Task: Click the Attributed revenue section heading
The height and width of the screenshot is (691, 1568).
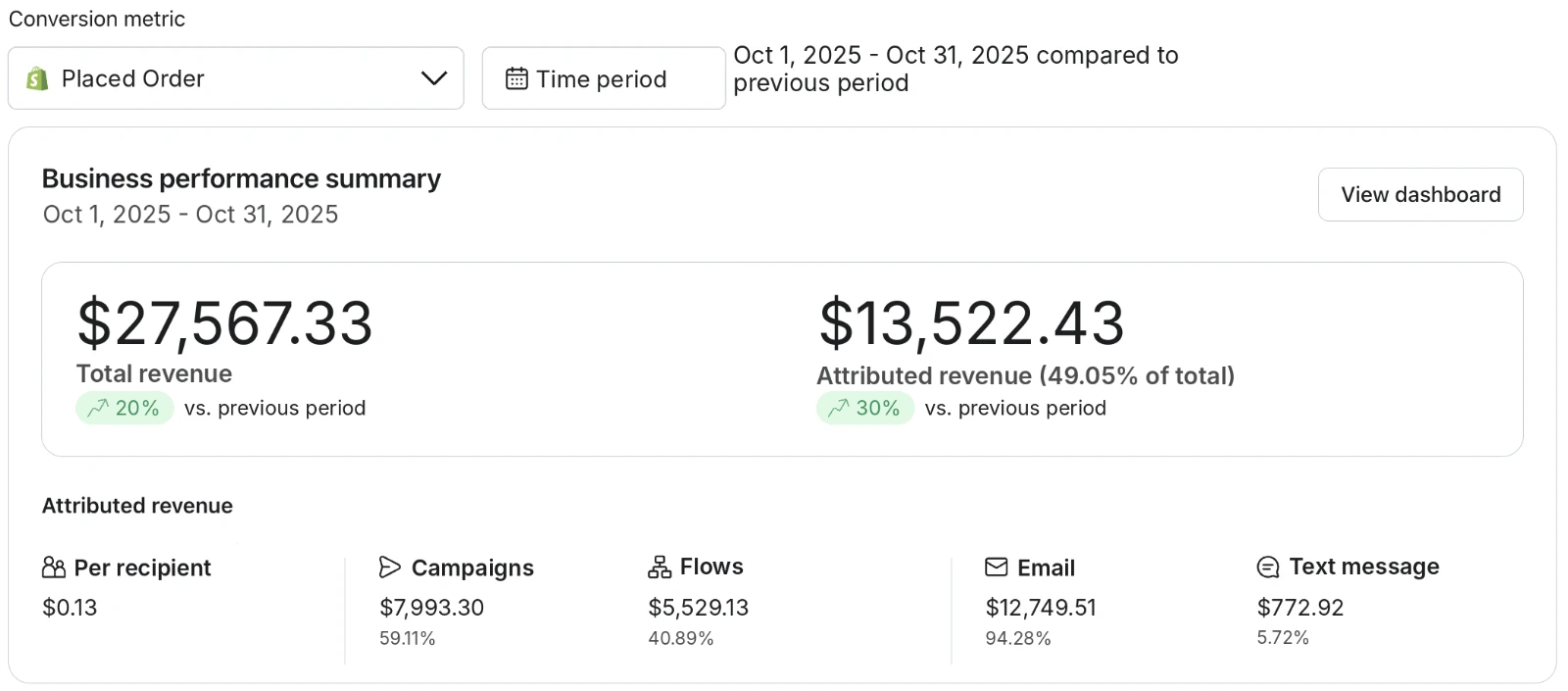Action: pyautogui.click(x=137, y=506)
